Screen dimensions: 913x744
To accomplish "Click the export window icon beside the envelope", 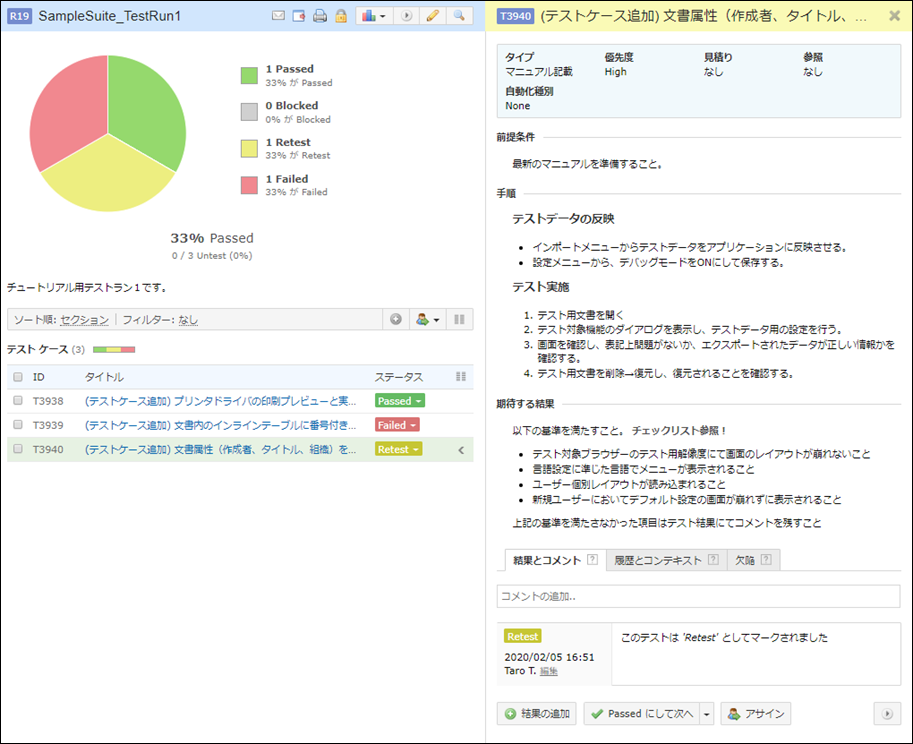I will (x=299, y=17).
